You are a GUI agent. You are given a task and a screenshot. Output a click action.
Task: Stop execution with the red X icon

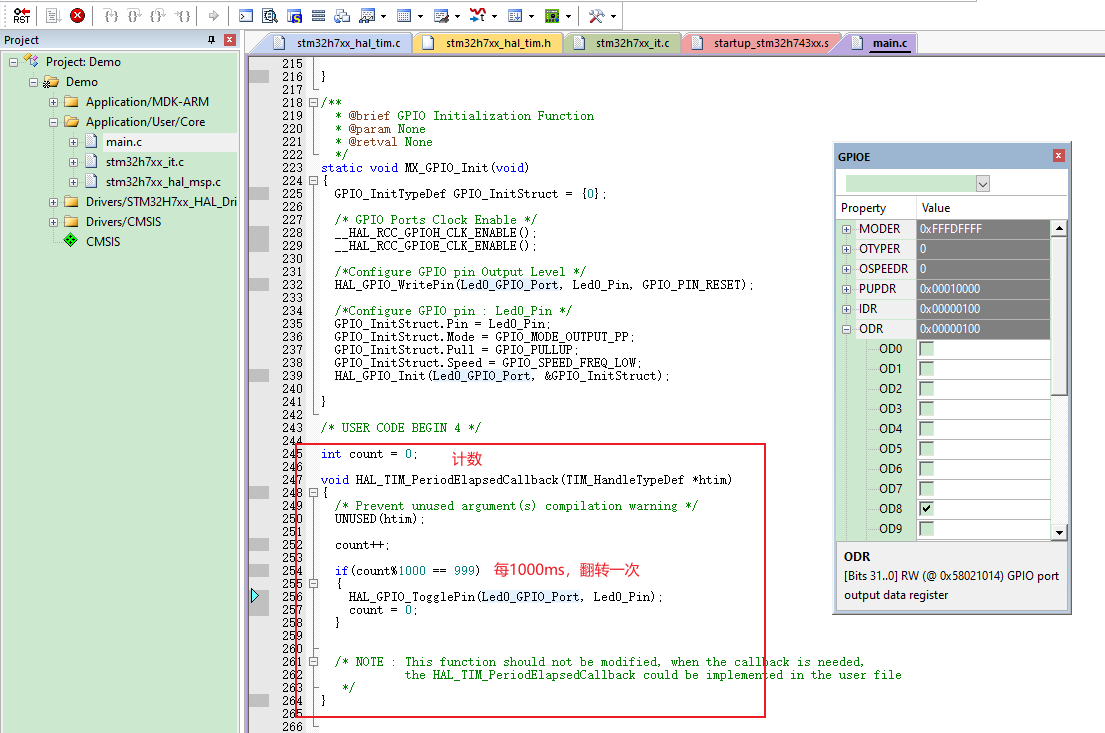pos(78,15)
